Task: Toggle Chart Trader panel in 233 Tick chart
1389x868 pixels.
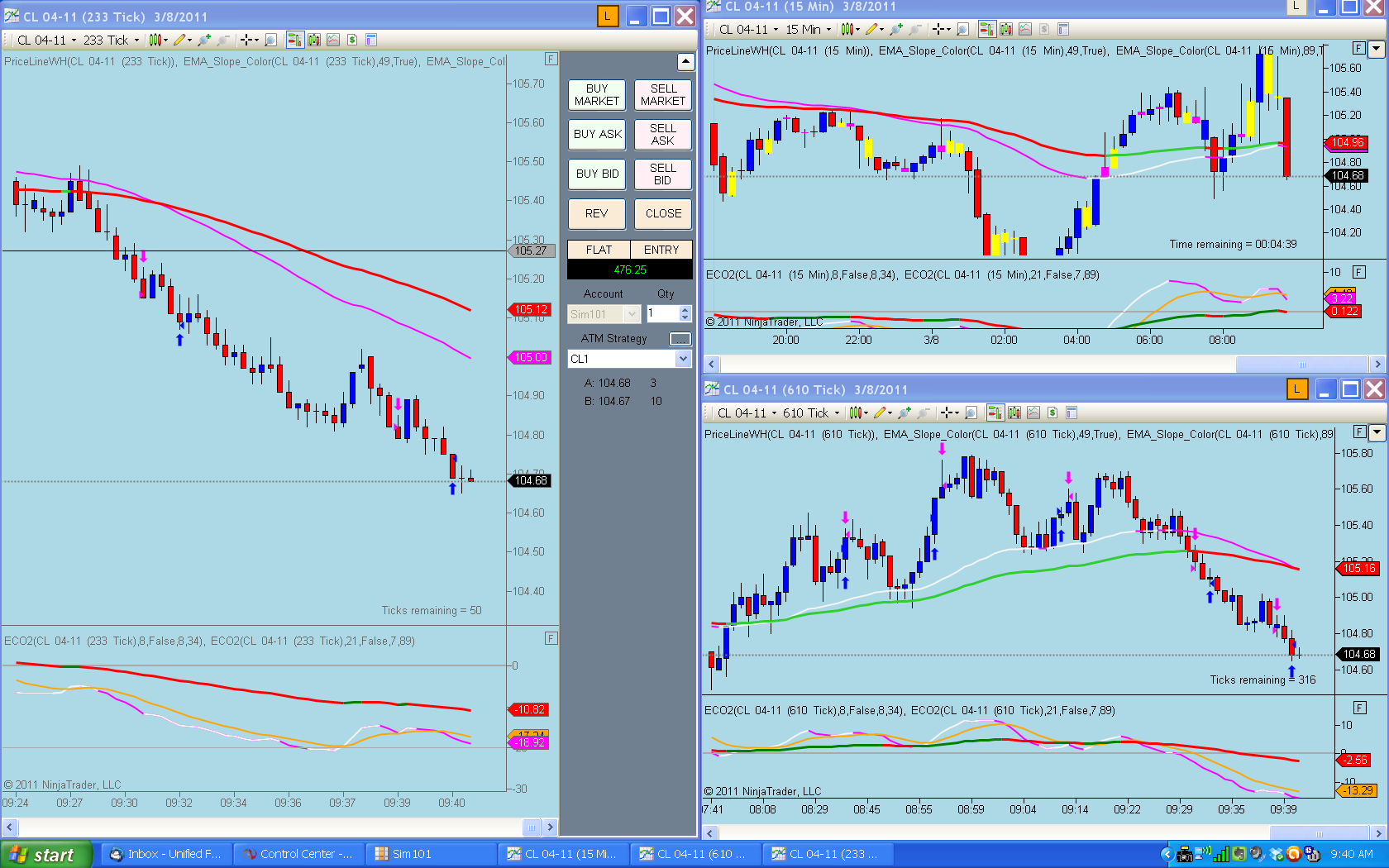Action: 294,40
